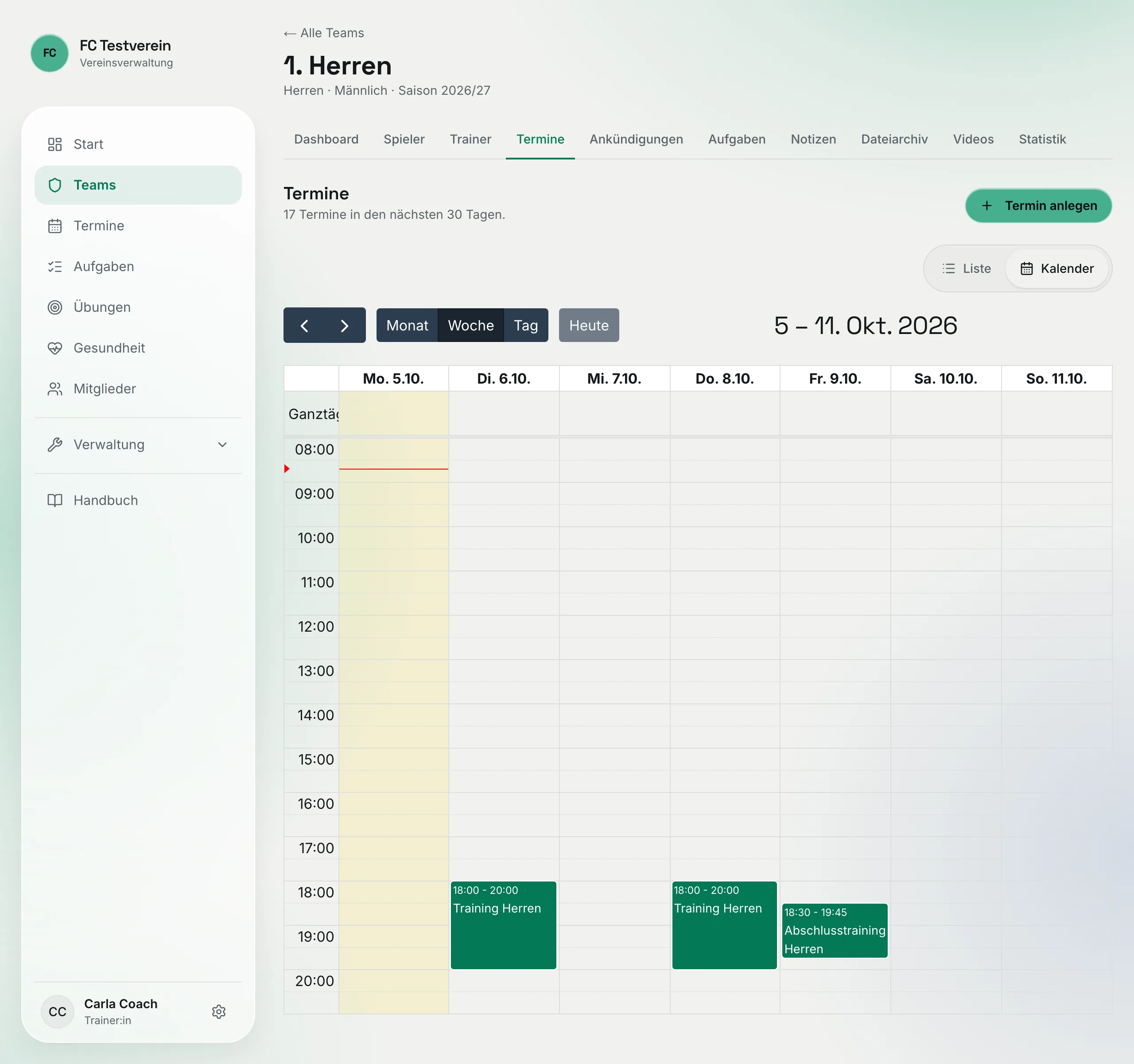The image size is (1134, 1064).
Task: Go to previous week arrow
Action: point(304,326)
